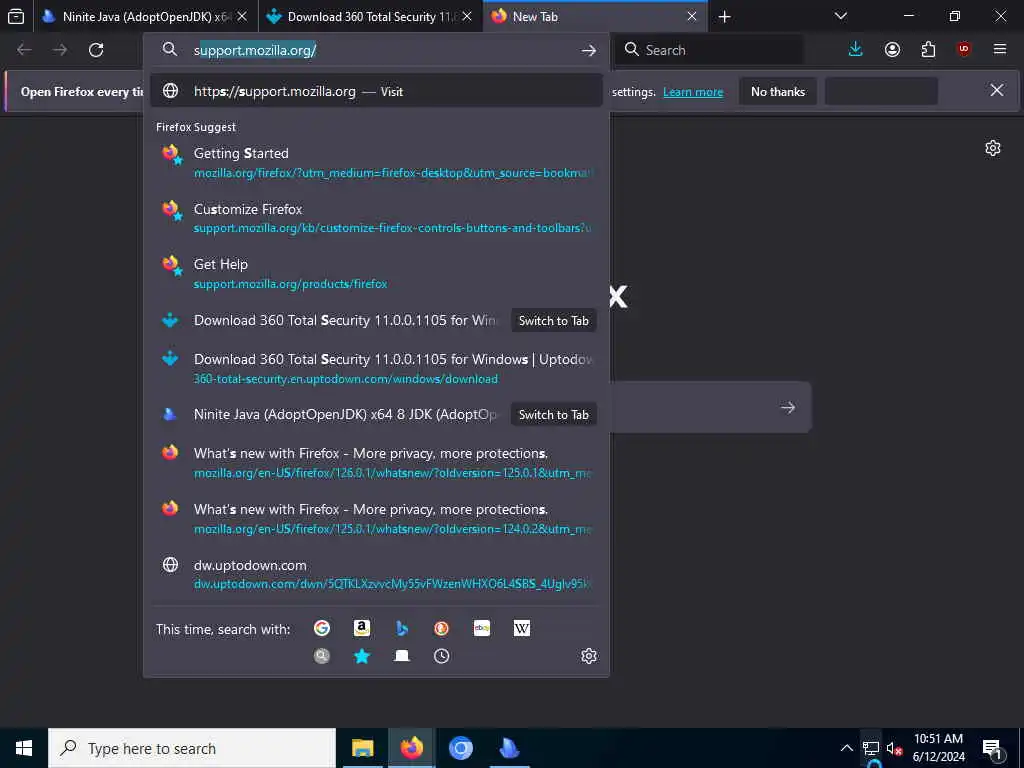Search history using the clock icon
Image resolution: width=1024 pixels, height=768 pixels.
point(441,656)
